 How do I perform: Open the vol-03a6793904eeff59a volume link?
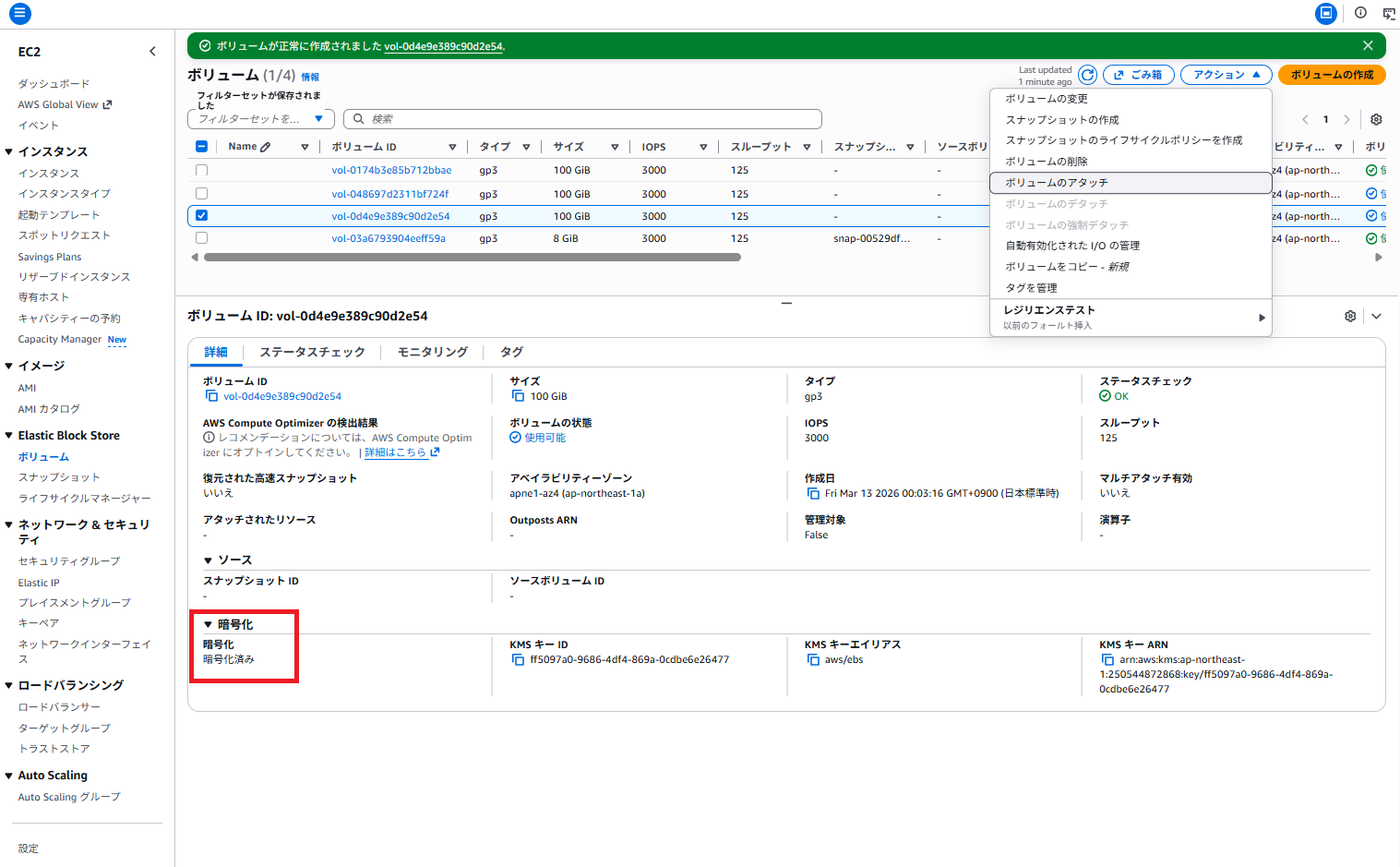tap(389, 238)
